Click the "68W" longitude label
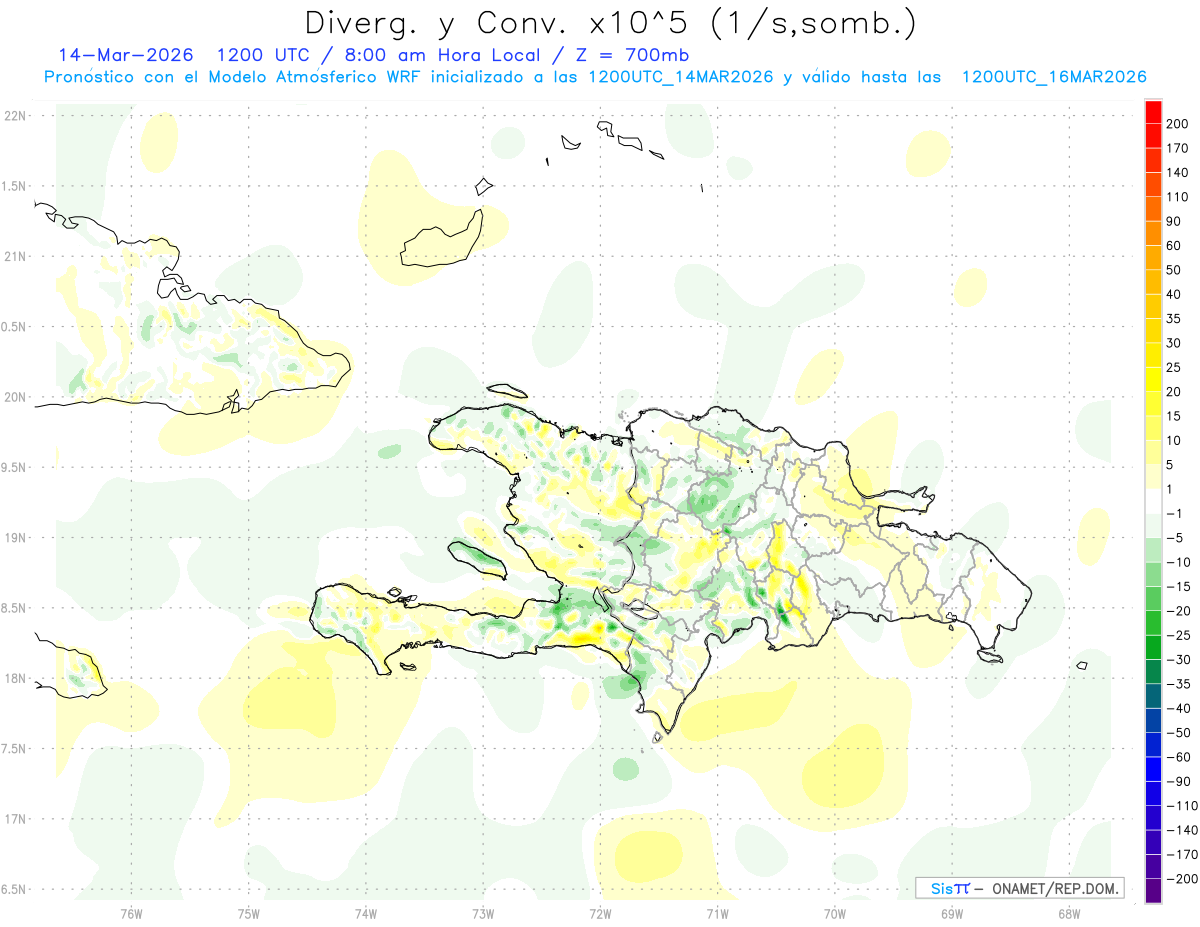 (x=1069, y=914)
